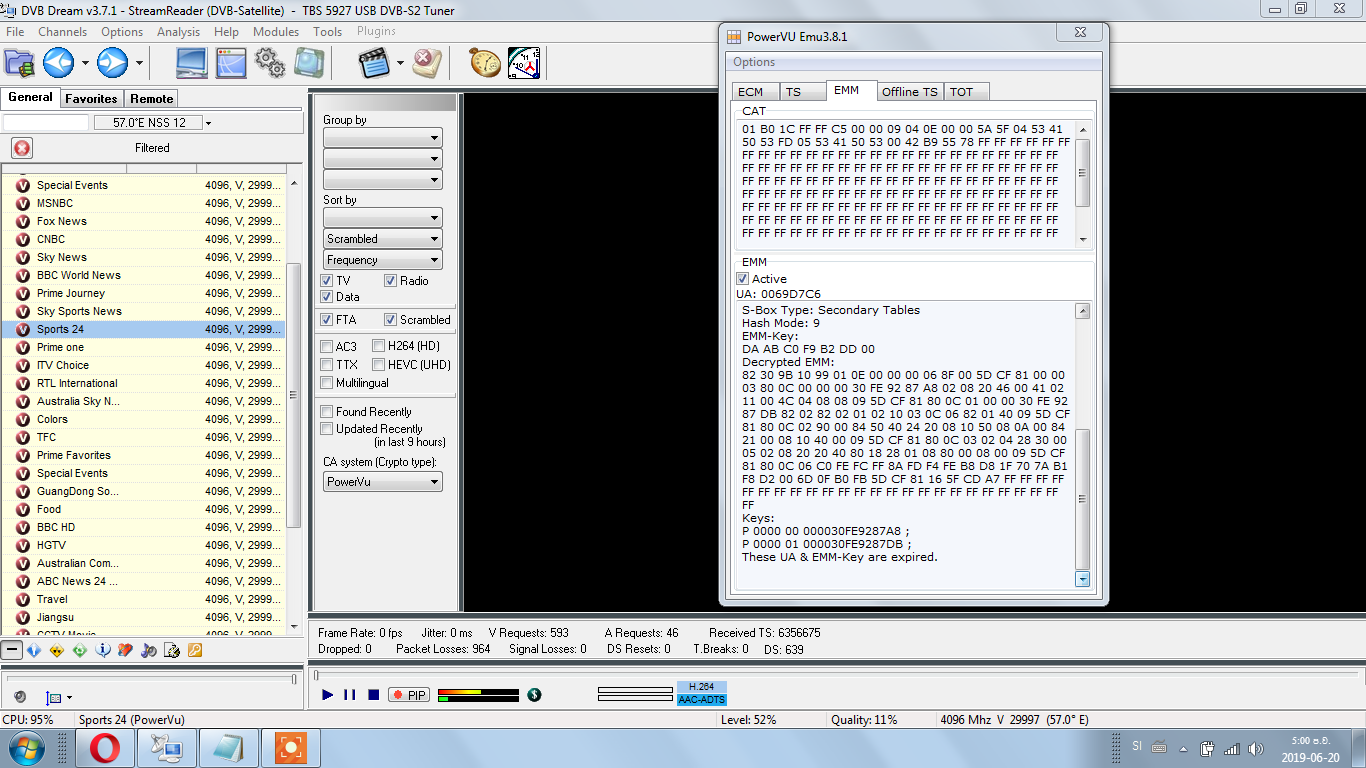Enable the H264 (HD) checkbox
Screen dimensions: 1366x768
(379, 346)
